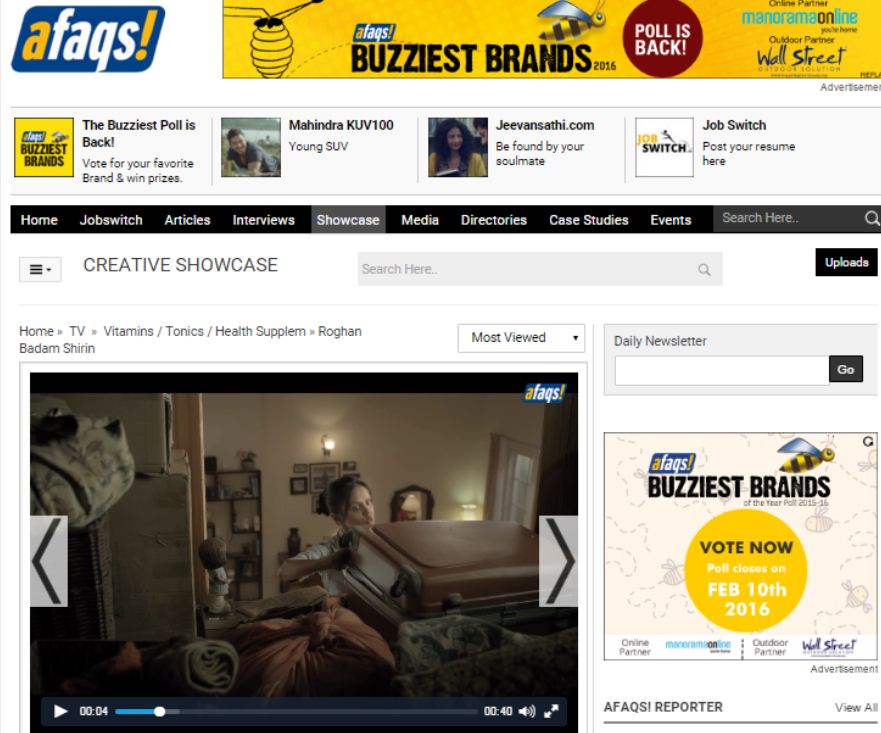
Task: Click the afaqs! logo in header
Action: click(x=88, y=39)
